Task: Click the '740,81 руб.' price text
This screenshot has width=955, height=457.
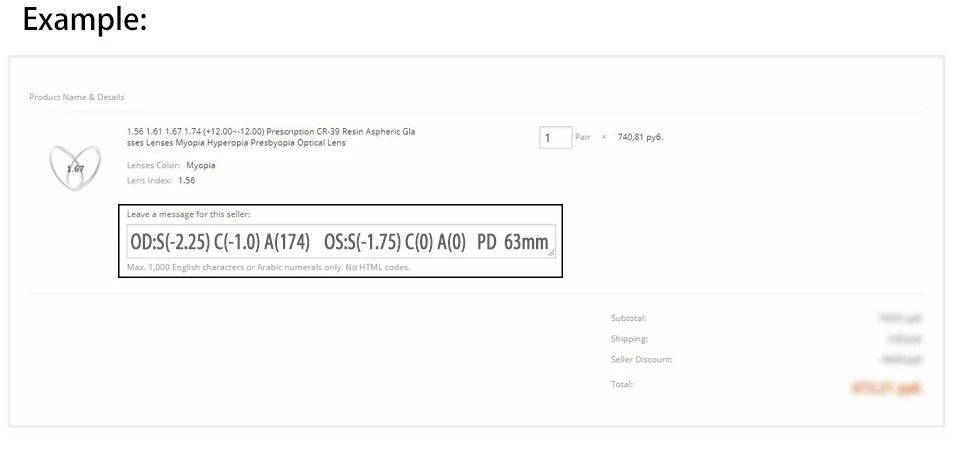Action: (640, 137)
